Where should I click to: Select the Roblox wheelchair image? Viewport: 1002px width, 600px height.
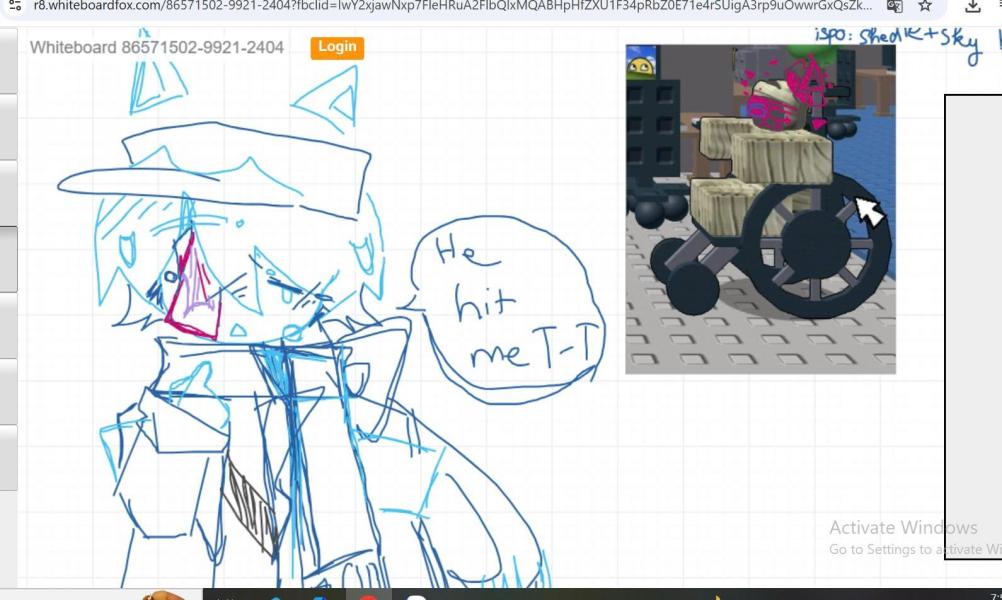point(760,210)
